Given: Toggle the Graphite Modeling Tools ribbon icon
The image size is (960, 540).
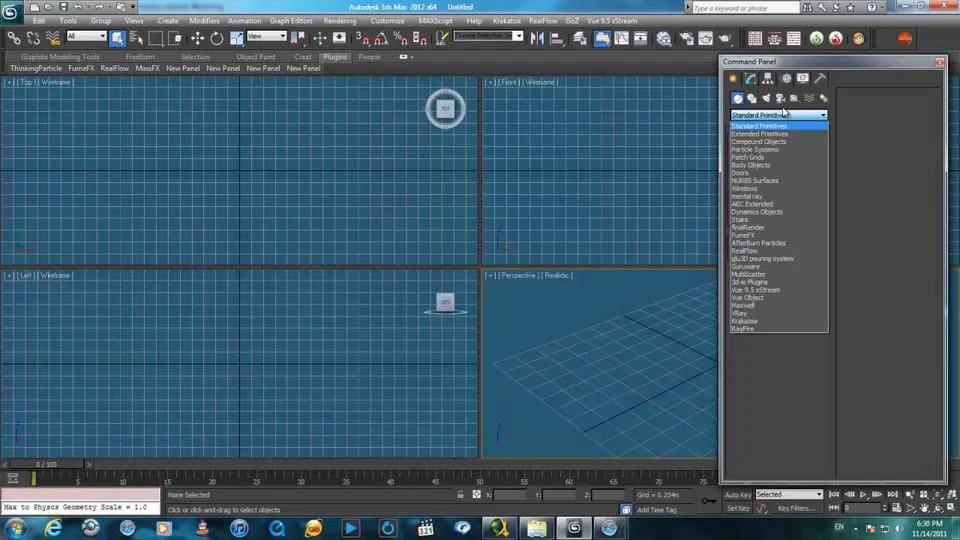Looking at the screenshot, I should pyautogui.click(x=602, y=39).
